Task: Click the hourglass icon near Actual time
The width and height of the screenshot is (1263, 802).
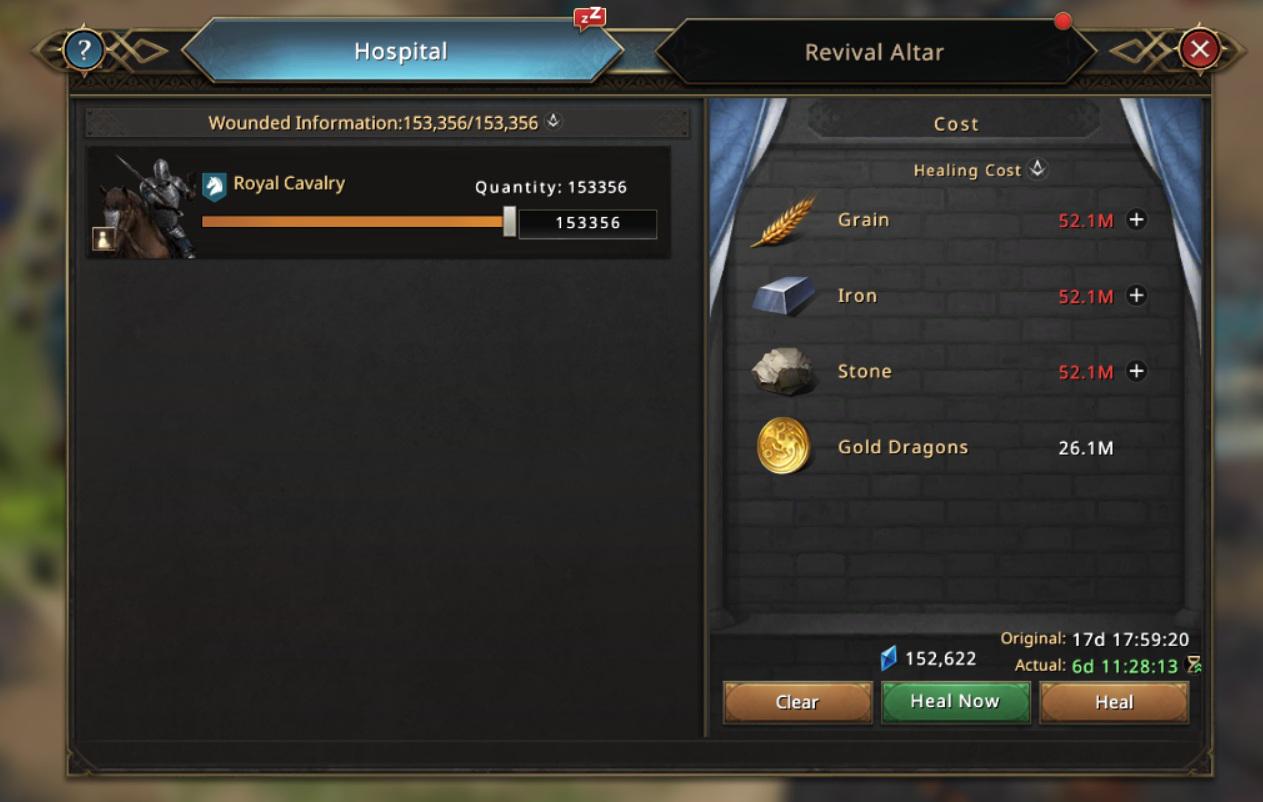Action: [x=1192, y=665]
